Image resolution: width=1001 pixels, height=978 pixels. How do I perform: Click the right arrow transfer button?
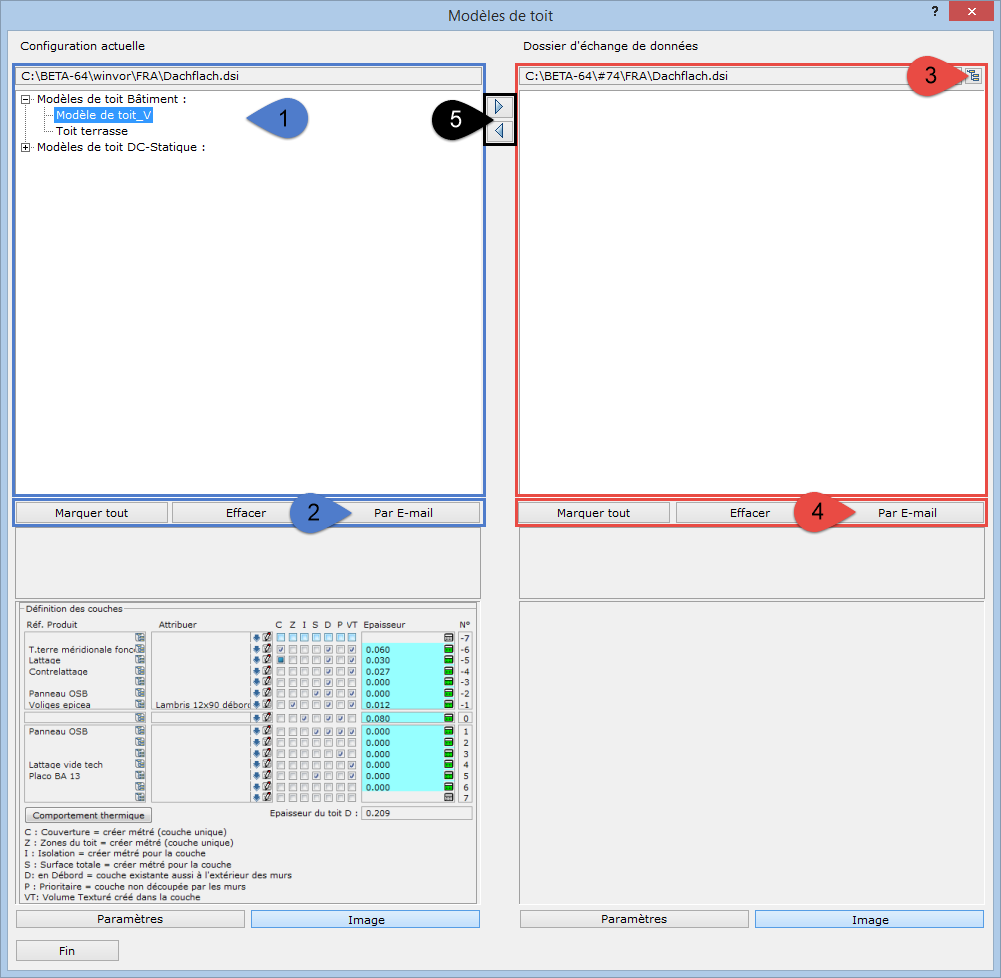point(499,106)
